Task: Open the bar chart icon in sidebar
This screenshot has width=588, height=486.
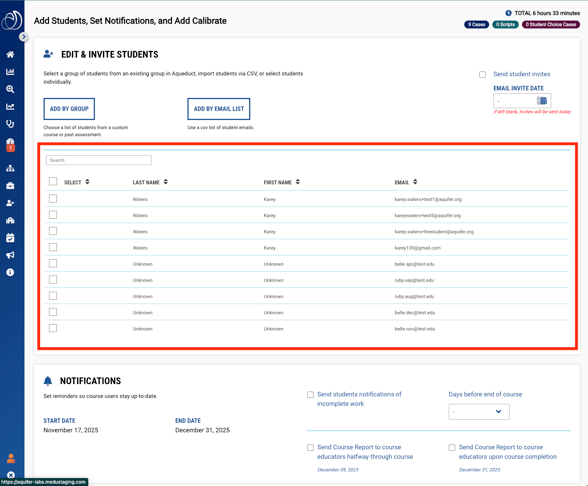Action: pos(10,72)
